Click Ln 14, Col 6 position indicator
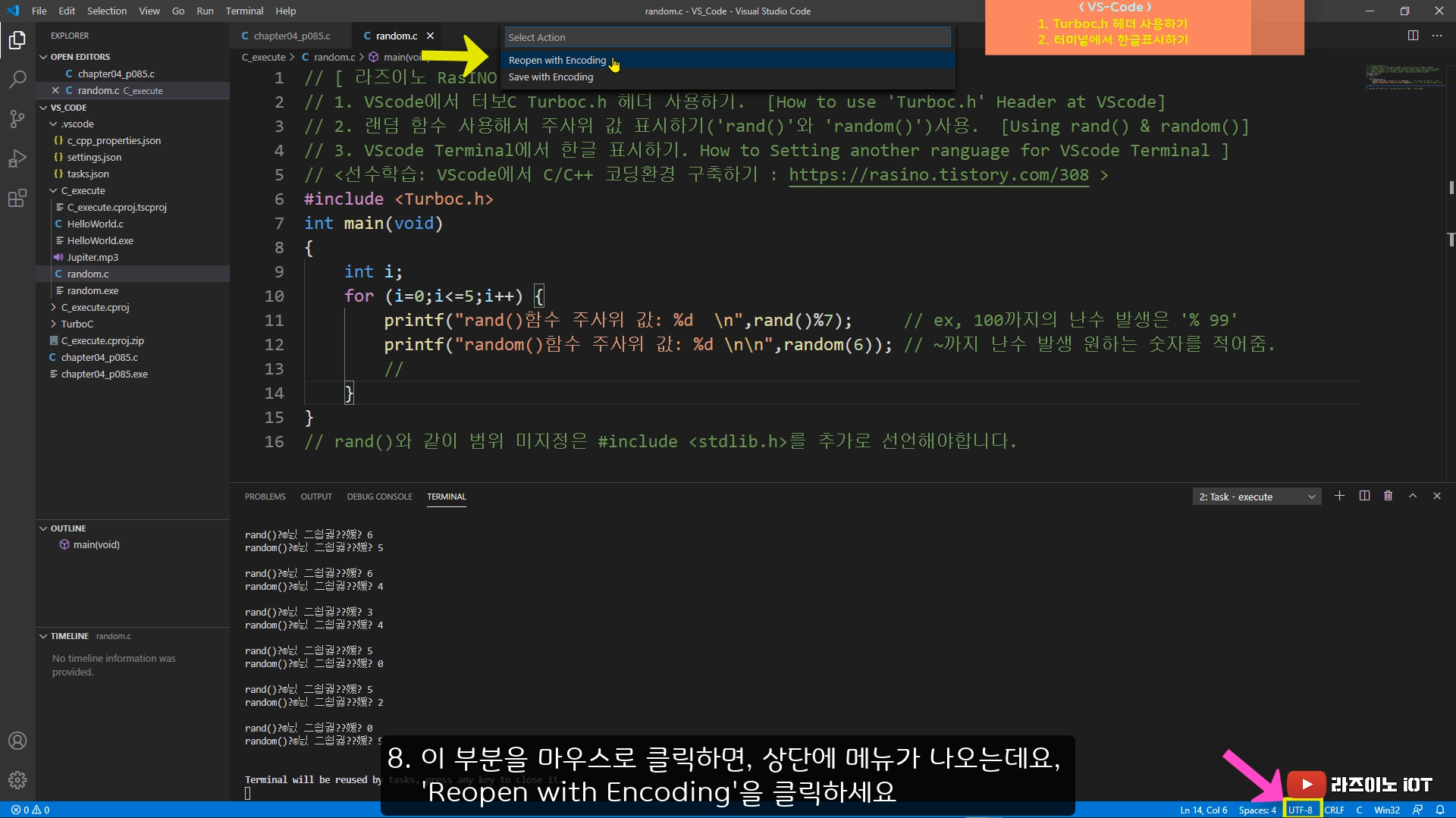Screen dimensions: 1456x818 point(1203,810)
